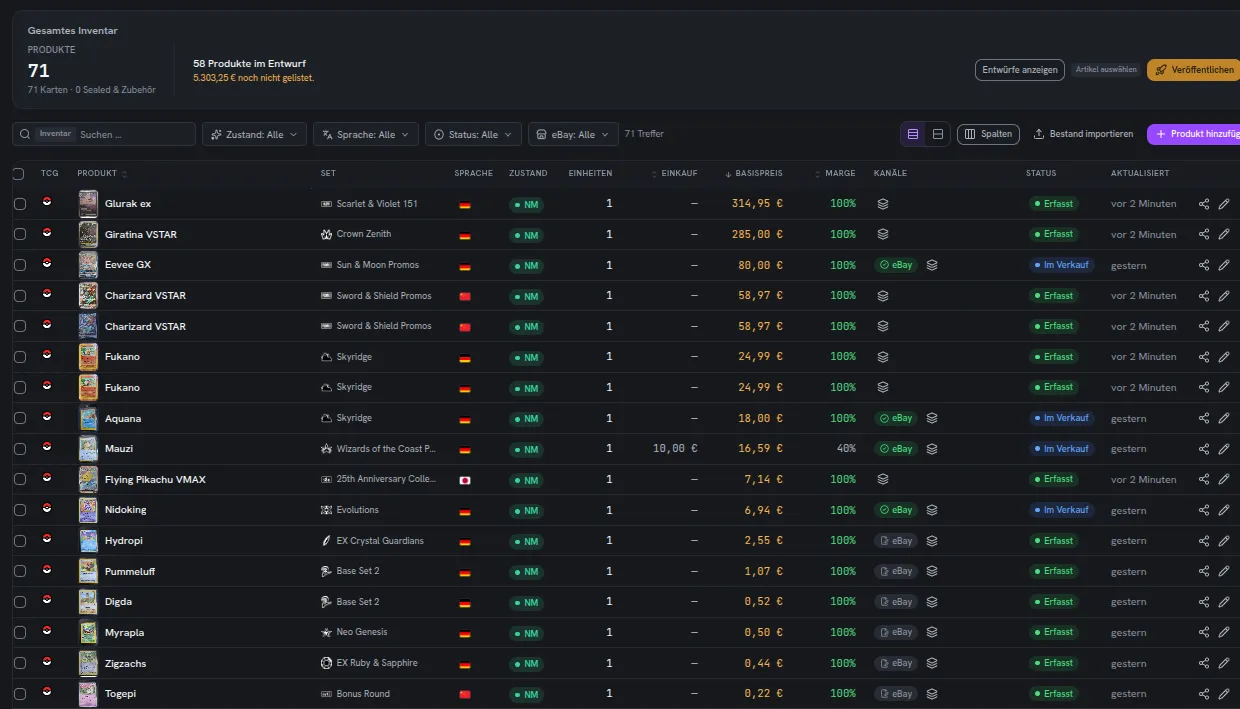
Task: Sort by the Produkt column header
Action: [103, 174]
